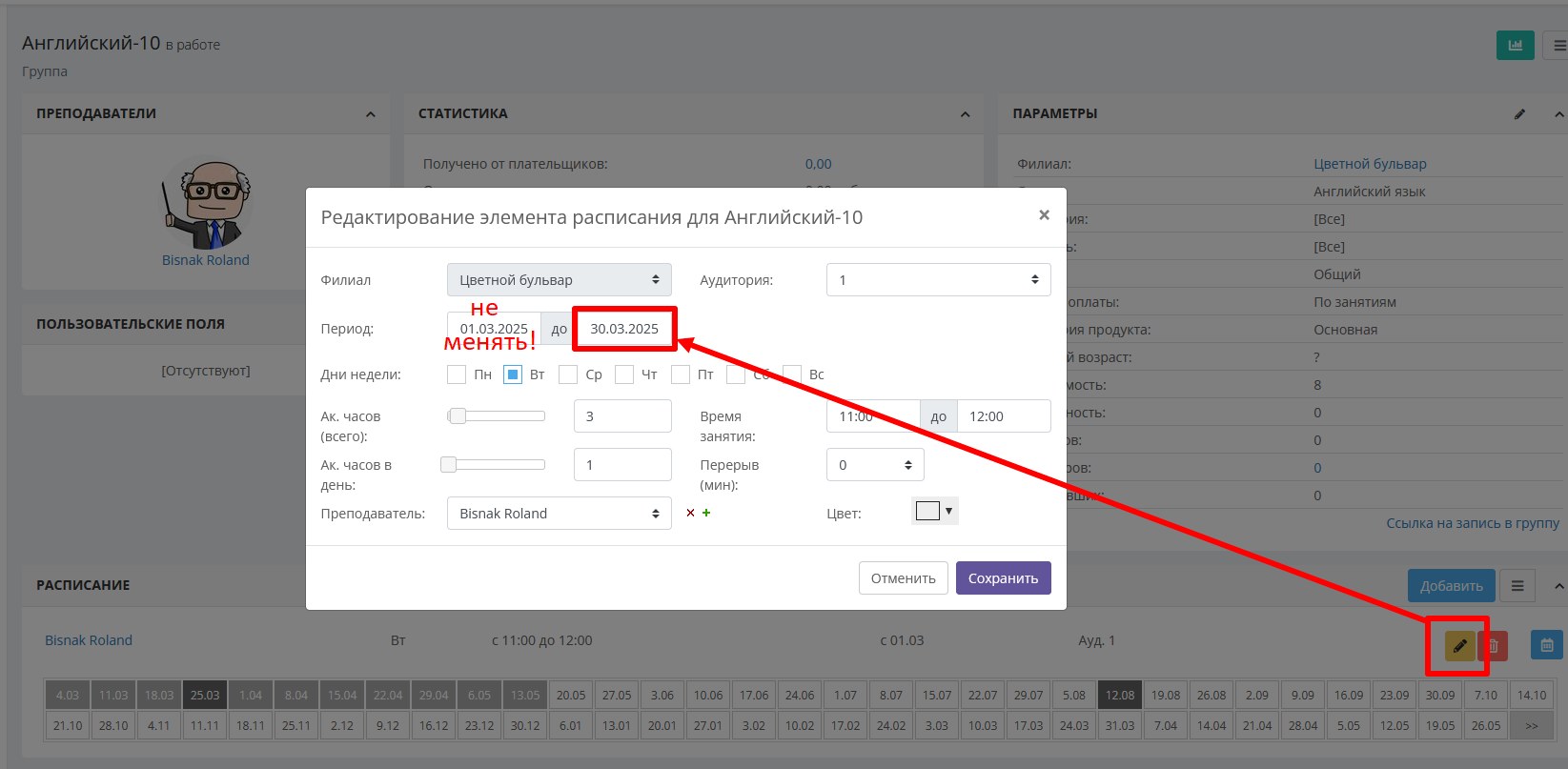This screenshot has width=1568, height=769.
Task: Click the lesson start time 11:00 field
Action: coord(873,416)
